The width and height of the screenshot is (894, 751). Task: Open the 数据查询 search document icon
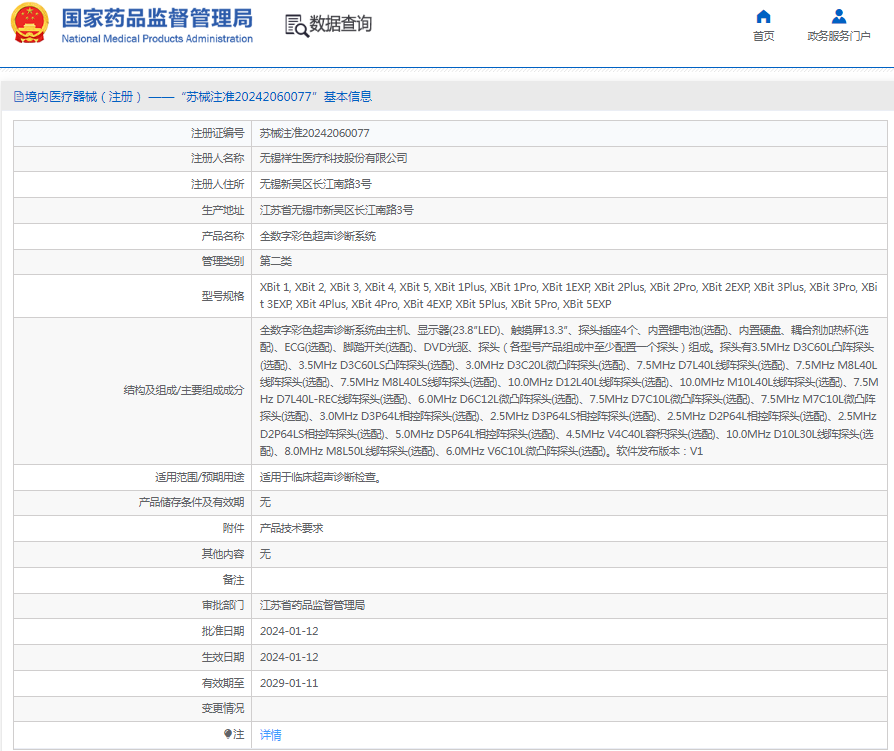click(x=296, y=26)
